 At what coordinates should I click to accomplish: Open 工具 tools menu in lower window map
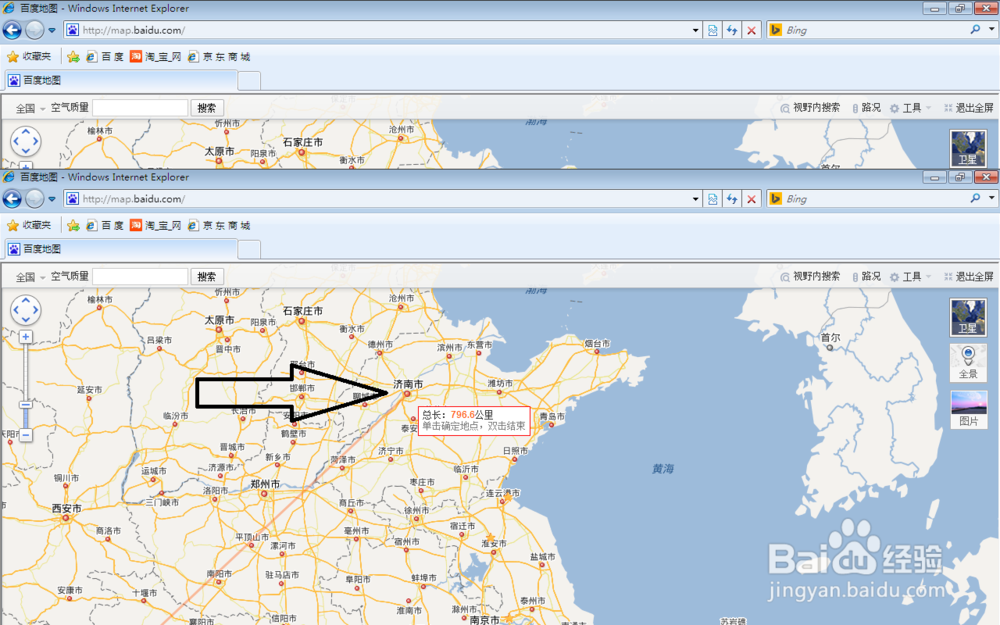point(910,277)
